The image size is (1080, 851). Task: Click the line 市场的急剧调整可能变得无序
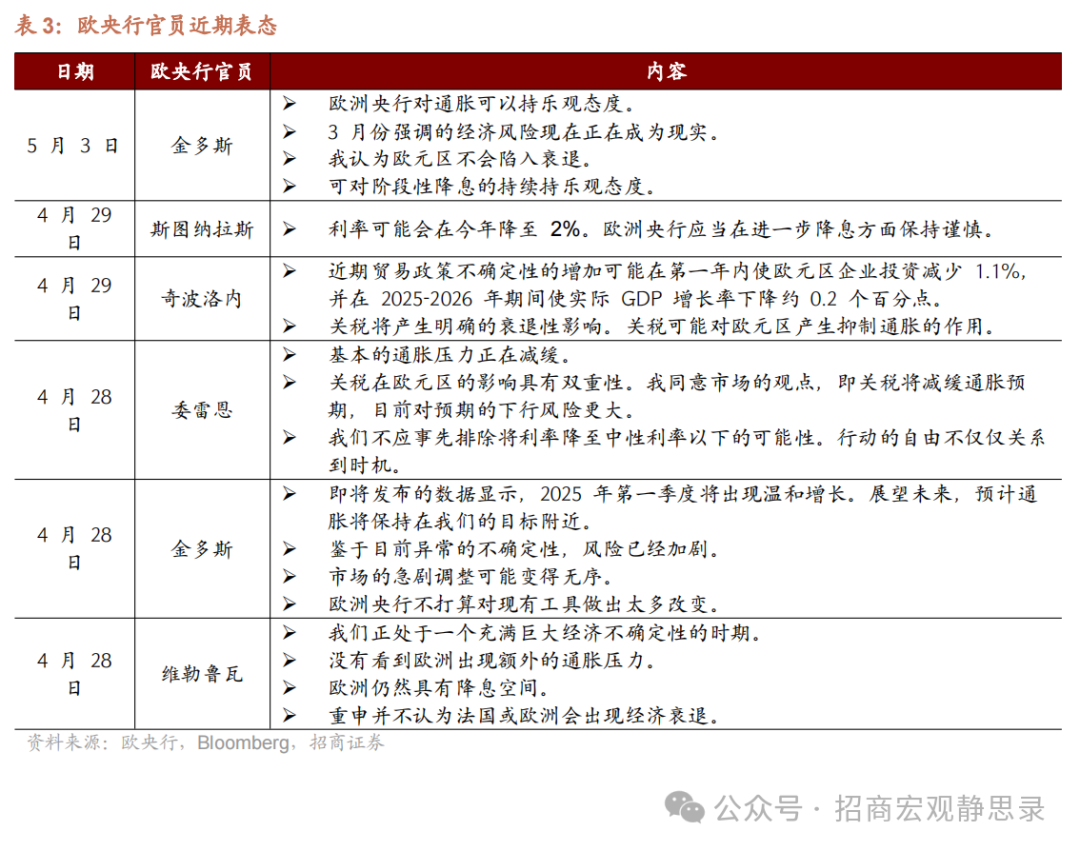tap(470, 577)
